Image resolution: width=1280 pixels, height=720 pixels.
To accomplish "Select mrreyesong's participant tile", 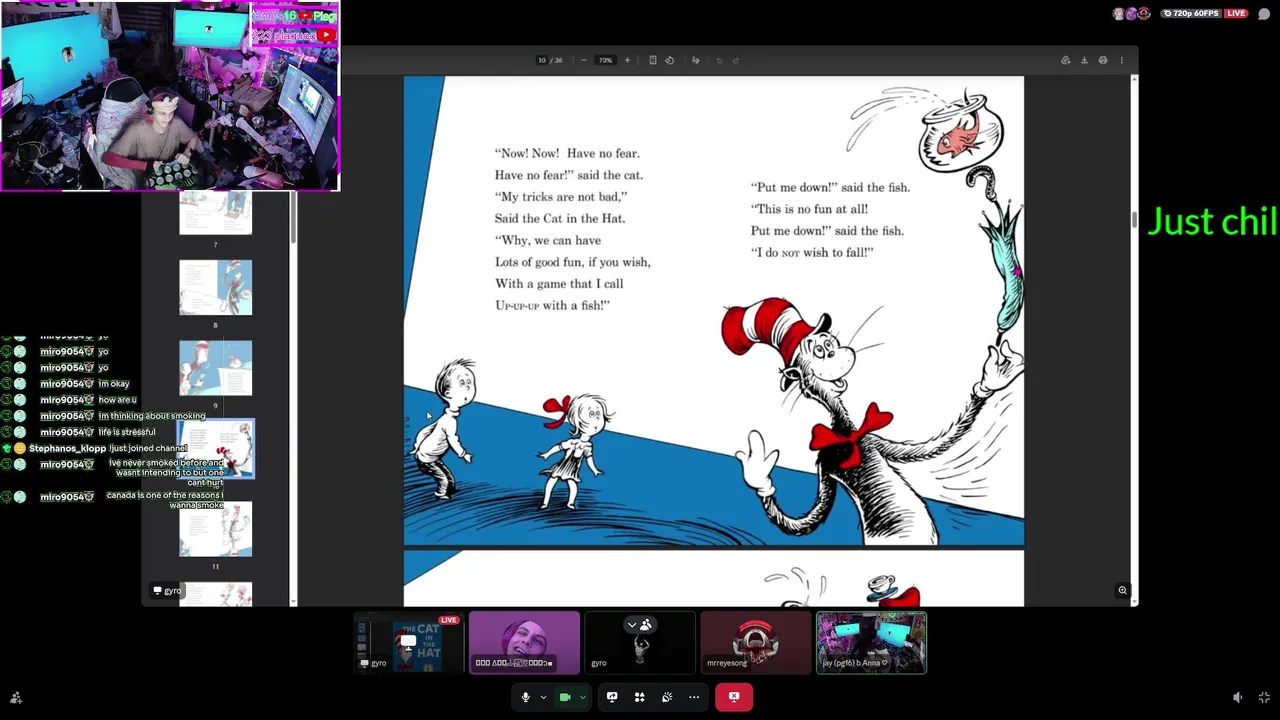I will pyautogui.click(x=756, y=643).
